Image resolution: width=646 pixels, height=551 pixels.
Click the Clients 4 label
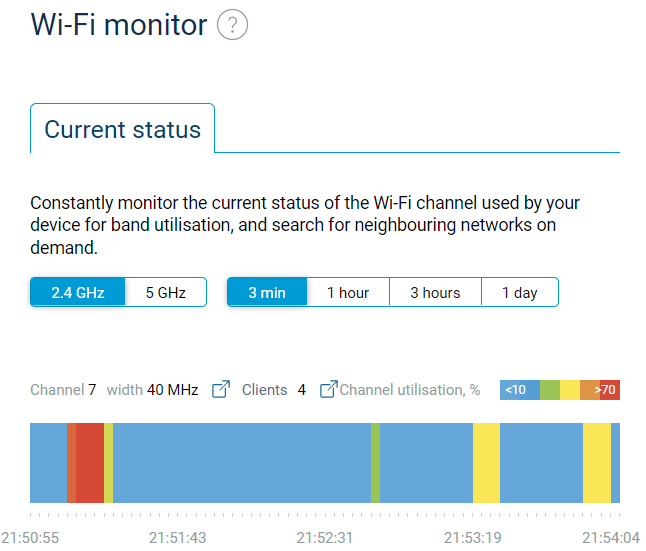click(x=273, y=389)
